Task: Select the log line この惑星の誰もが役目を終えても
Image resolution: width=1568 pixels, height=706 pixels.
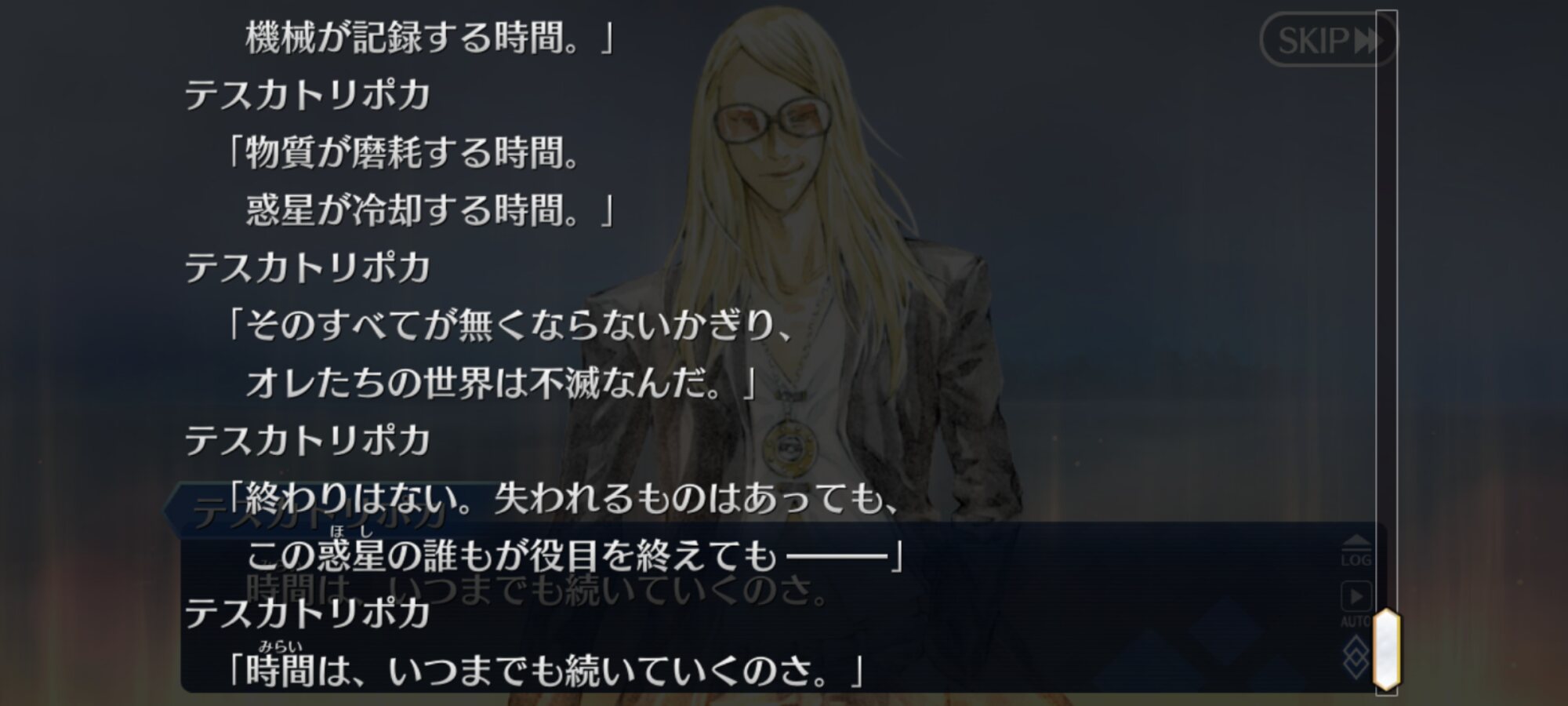Action: click(x=511, y=555)
